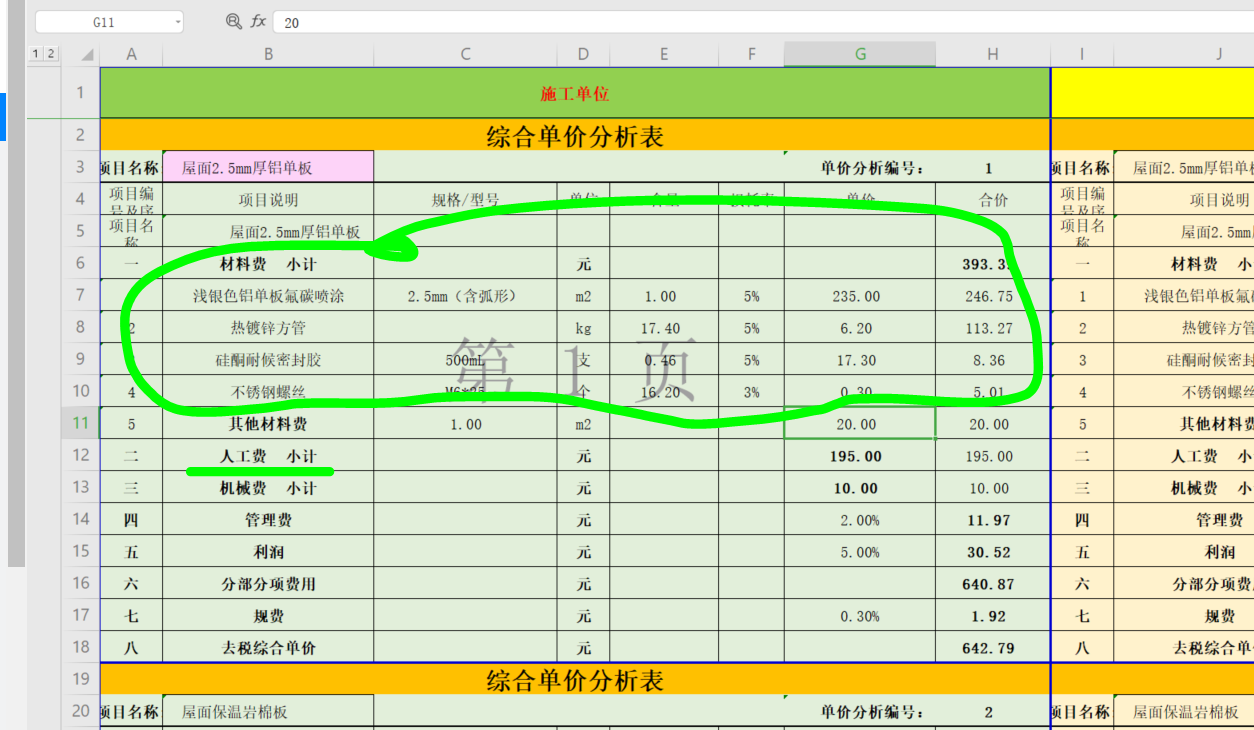Image resolution: width=1254 pixels, height=730 pixels.
Task: Click the formula bar containing 20
Action: point(763,21)
